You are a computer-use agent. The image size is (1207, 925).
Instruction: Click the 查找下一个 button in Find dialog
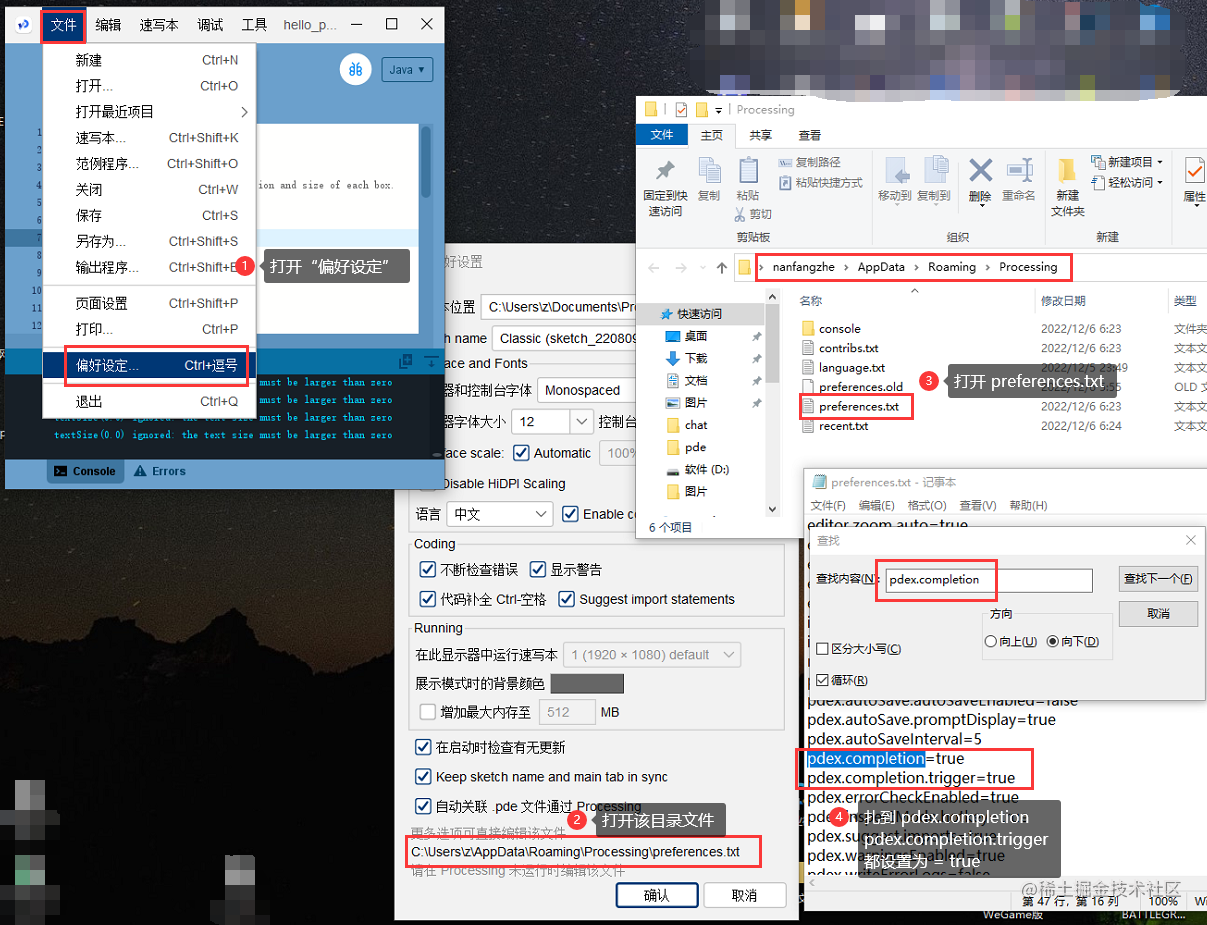[1158, 580]
